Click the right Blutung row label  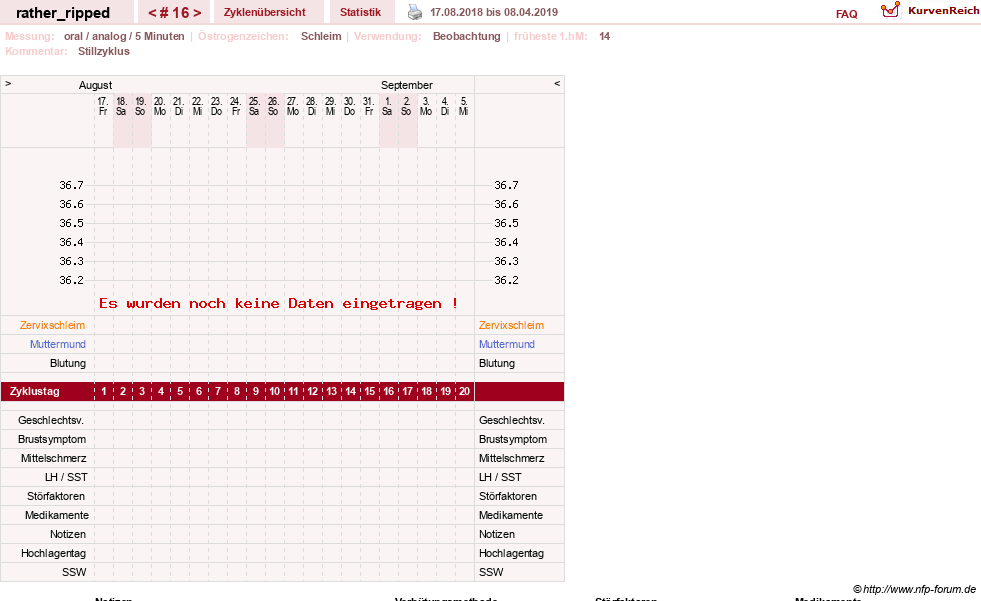497,363
